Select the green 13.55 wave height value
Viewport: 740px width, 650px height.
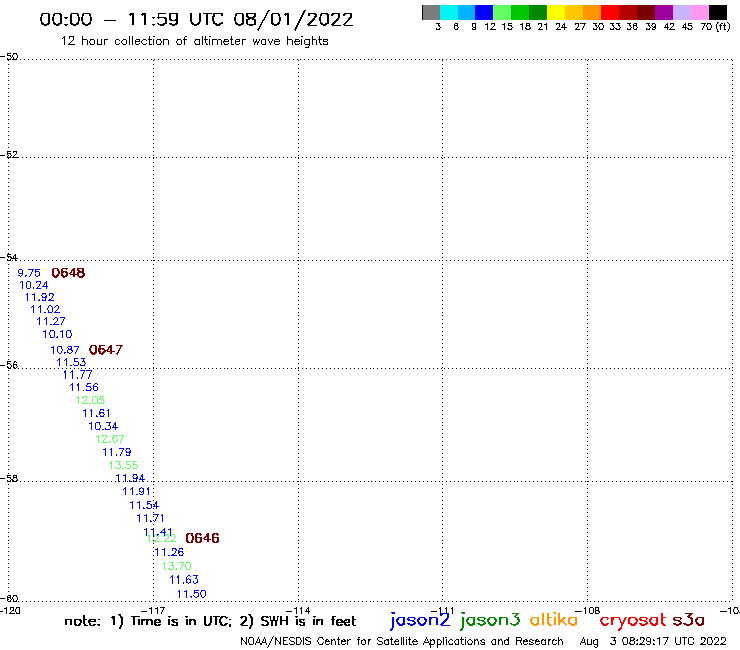[x=124, y=465]
